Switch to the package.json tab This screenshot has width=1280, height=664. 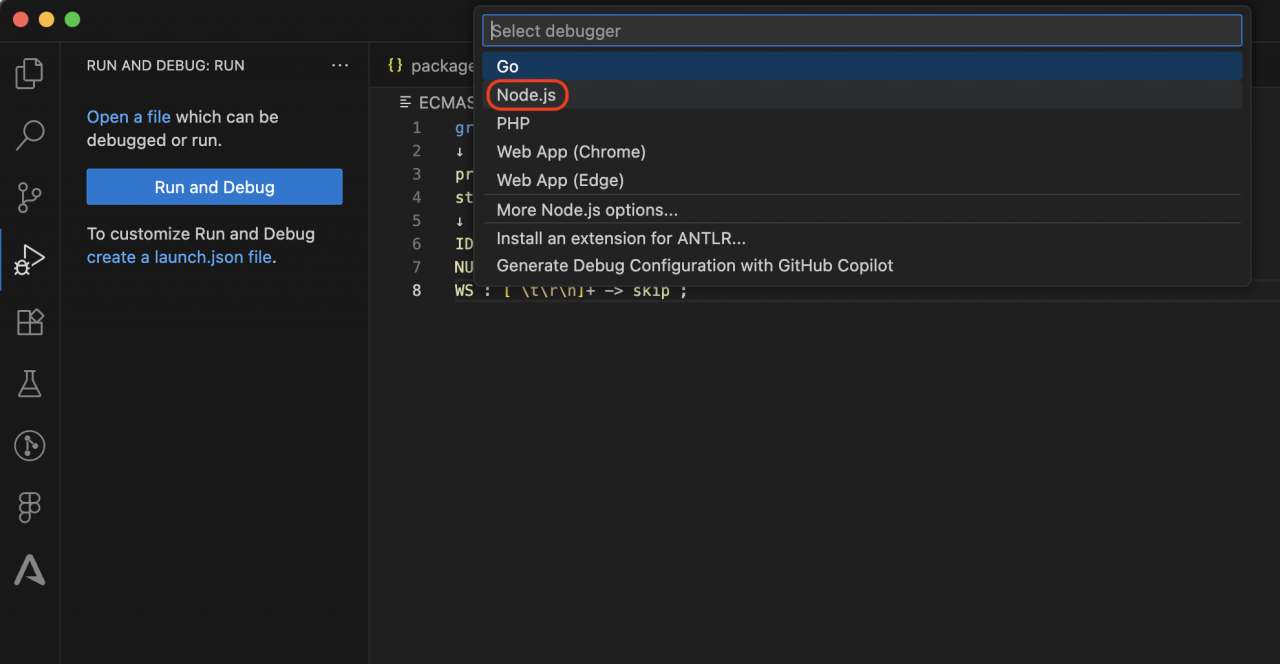tap(442, 65)
